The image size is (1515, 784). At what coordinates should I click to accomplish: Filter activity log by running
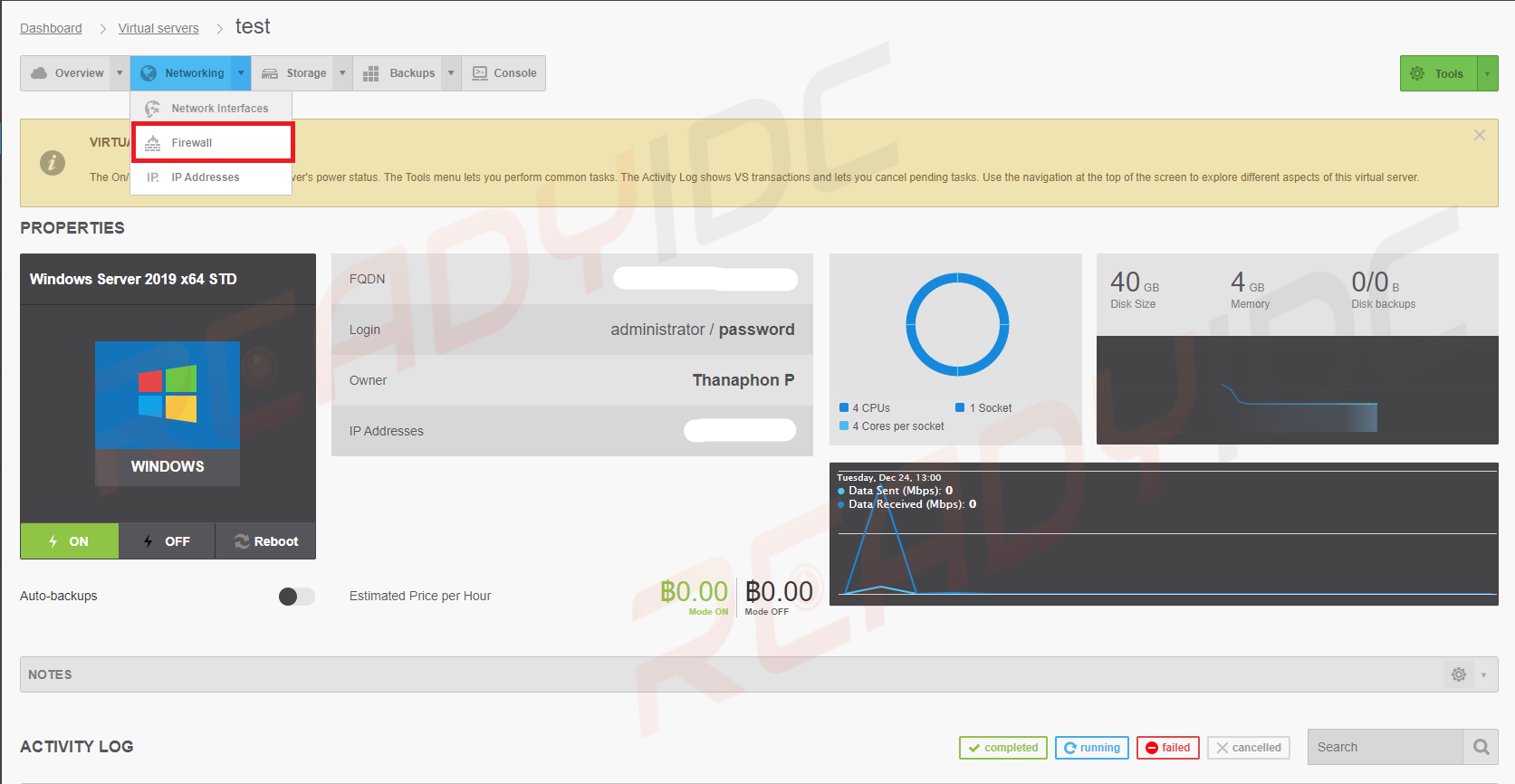pos(1092,748)
